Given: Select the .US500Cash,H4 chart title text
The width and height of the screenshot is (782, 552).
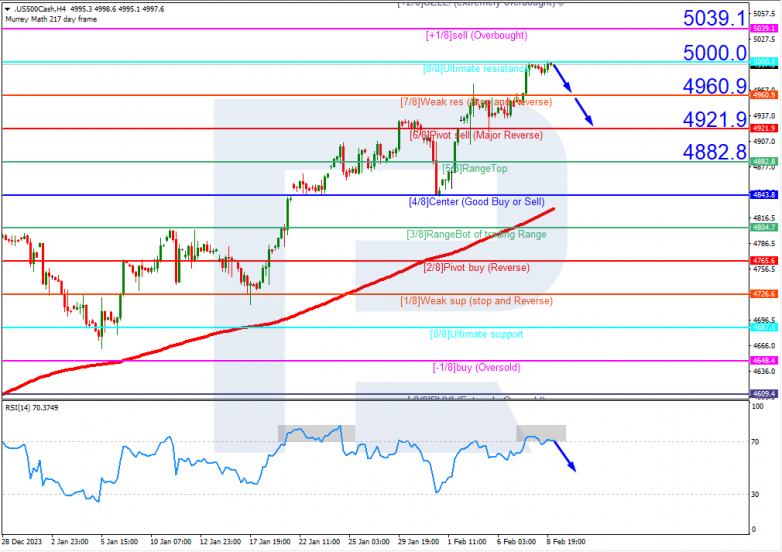Looking at the screenshot, I should [40, 9].
